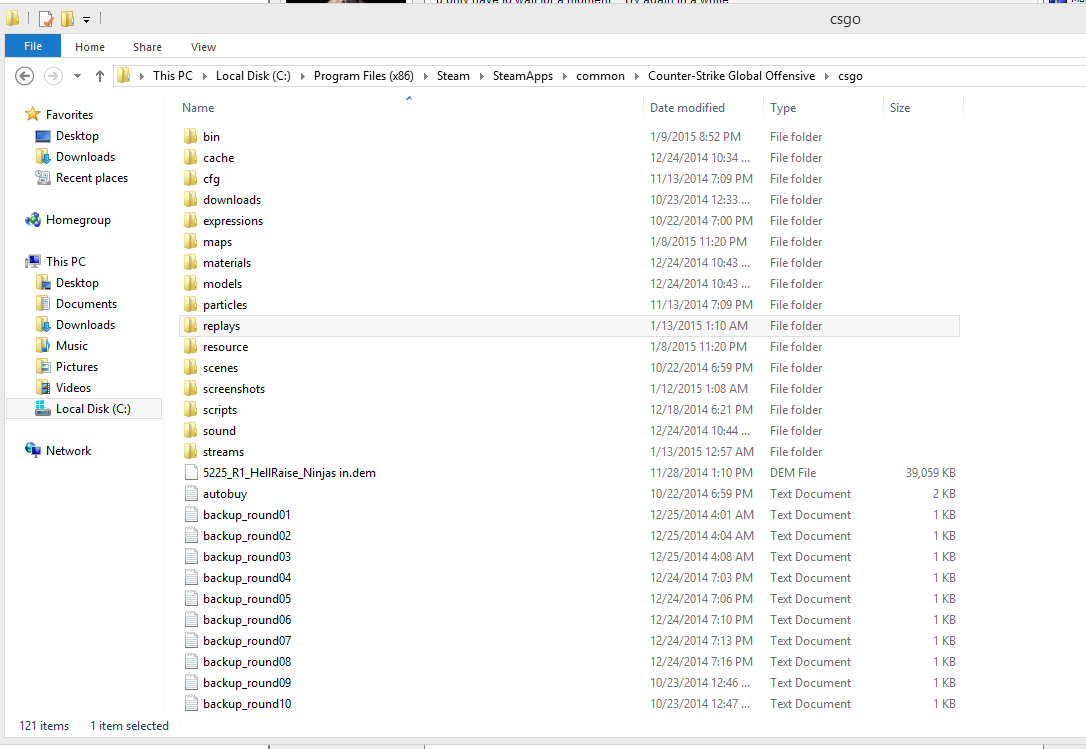Navigate to This PC in breadcrumb

172,76
